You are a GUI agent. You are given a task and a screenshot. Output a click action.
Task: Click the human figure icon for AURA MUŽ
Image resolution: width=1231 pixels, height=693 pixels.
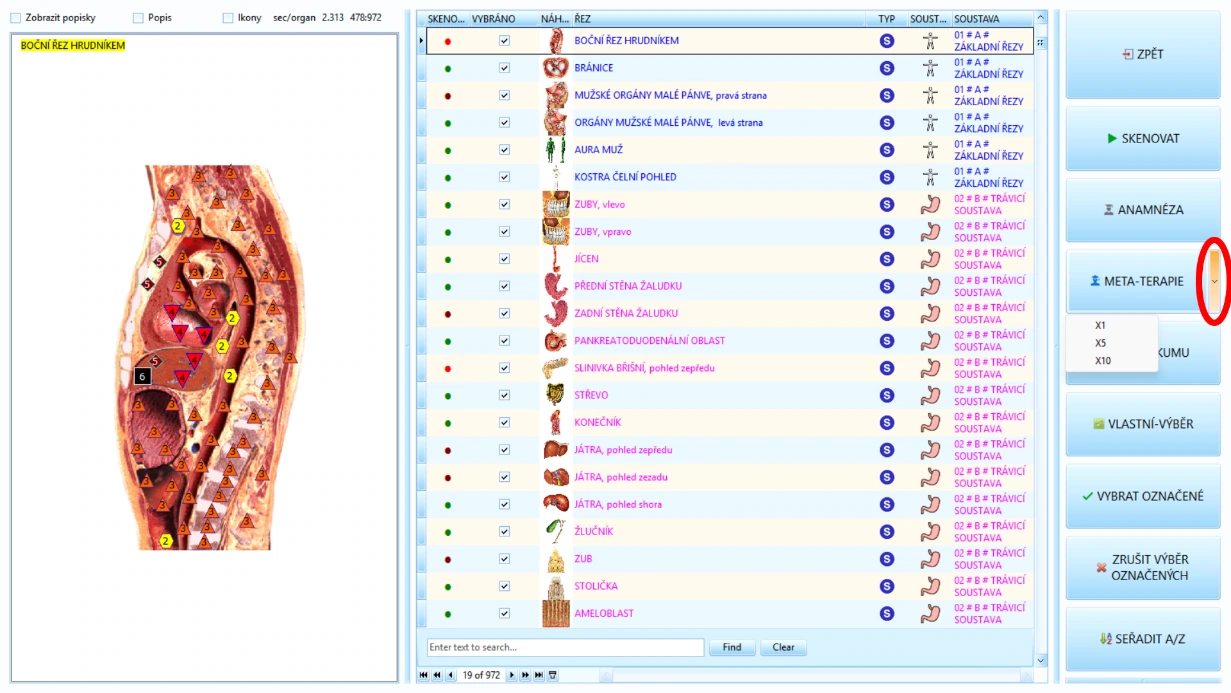point(930,150)
